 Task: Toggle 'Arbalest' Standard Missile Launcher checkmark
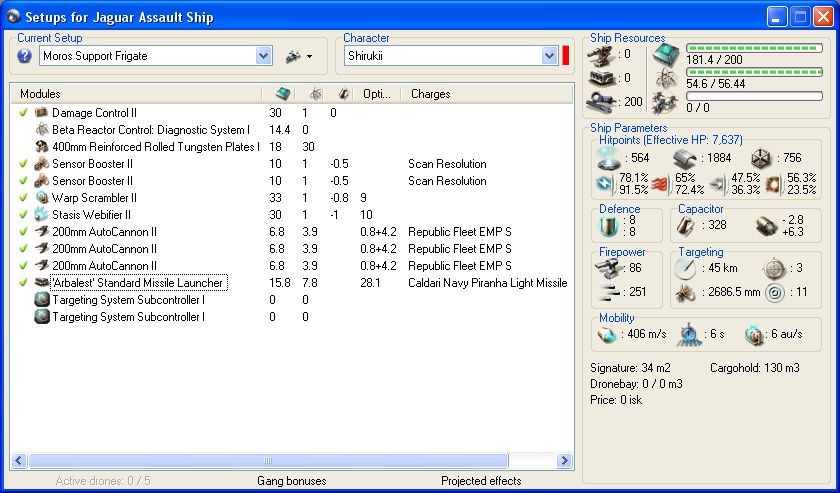click(23, 282)
